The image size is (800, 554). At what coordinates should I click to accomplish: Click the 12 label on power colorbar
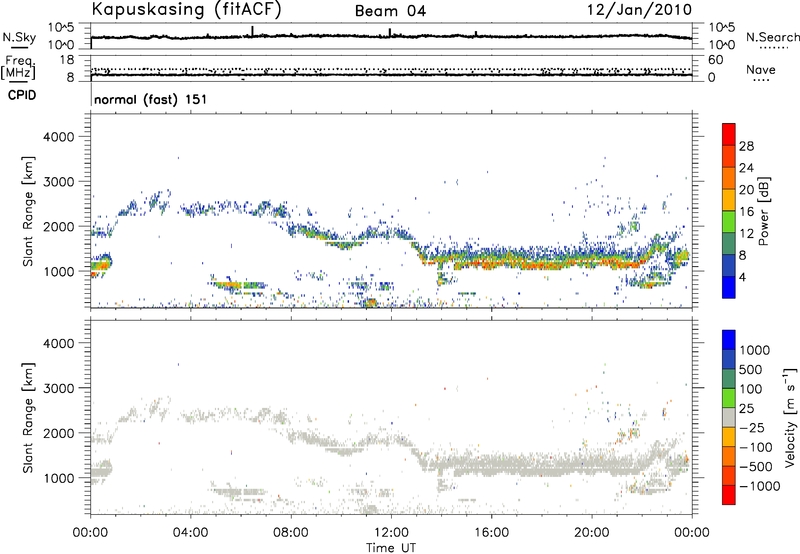tap(746, 234)
